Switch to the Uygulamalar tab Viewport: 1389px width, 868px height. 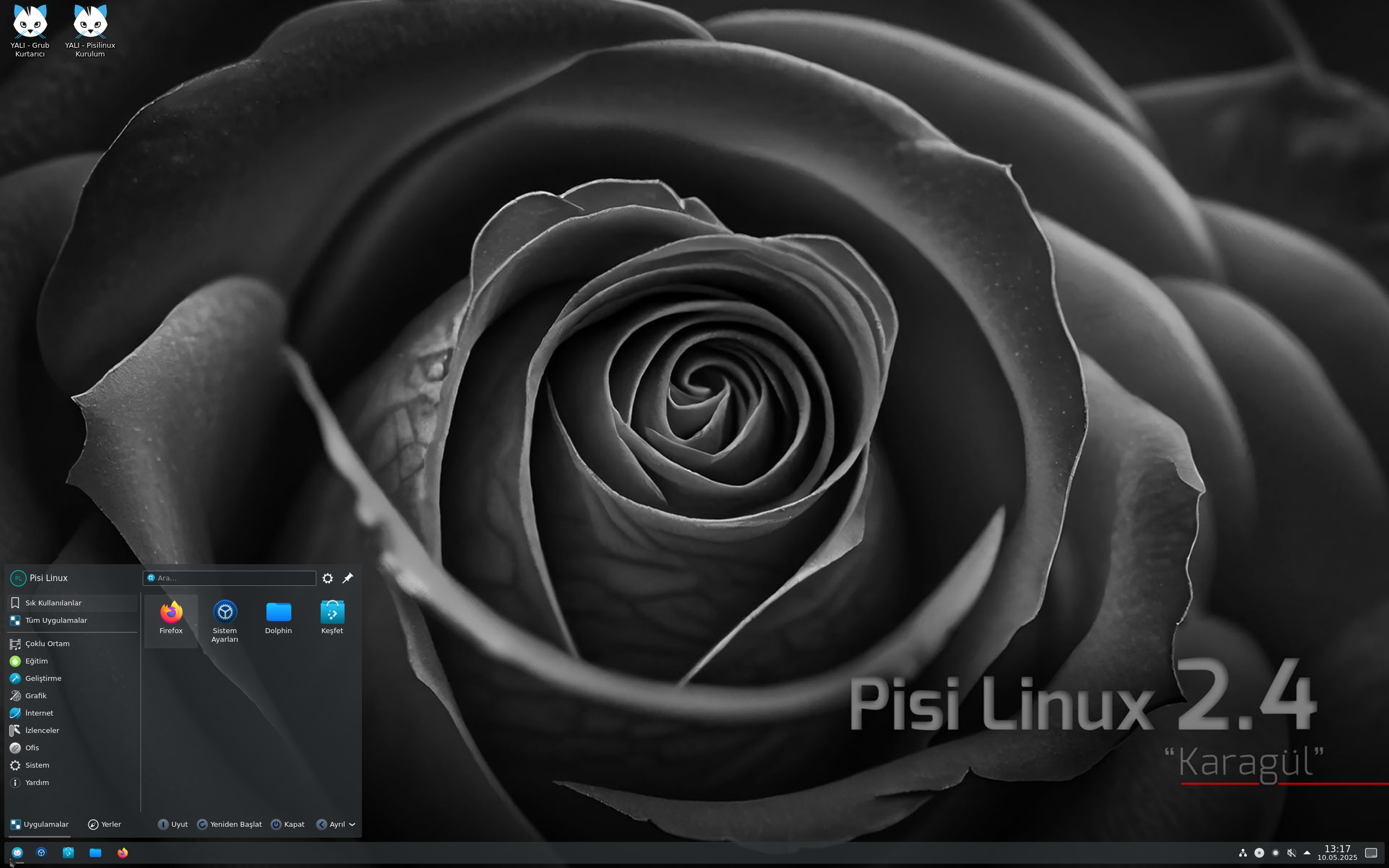pyautogui.click(x=40, y=825)
